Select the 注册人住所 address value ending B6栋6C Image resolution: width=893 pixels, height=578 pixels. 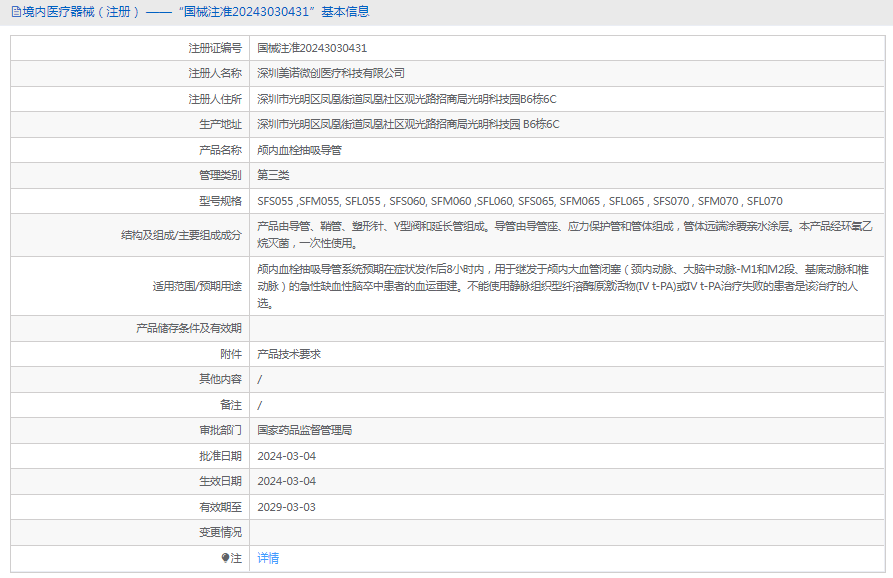coord(407,99)
